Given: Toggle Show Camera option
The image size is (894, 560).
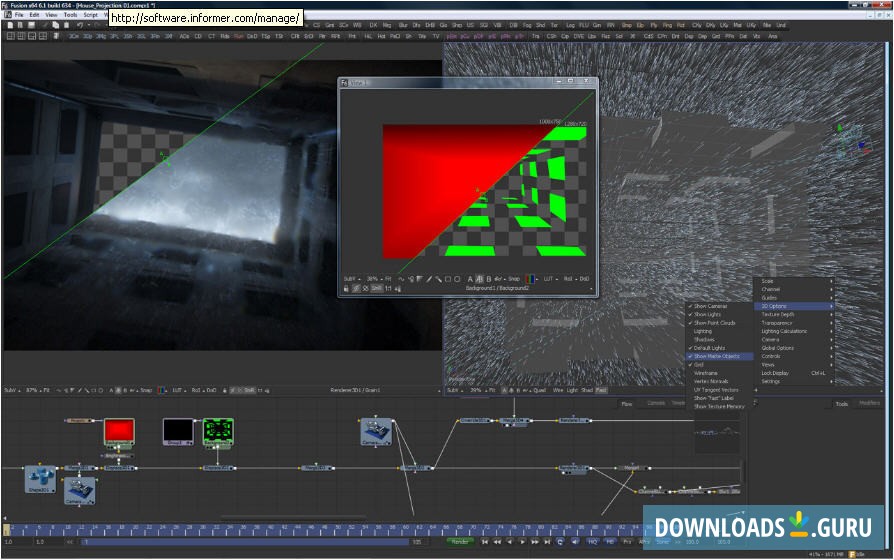Looking at the screenshot, I should (x=711, y=306).
